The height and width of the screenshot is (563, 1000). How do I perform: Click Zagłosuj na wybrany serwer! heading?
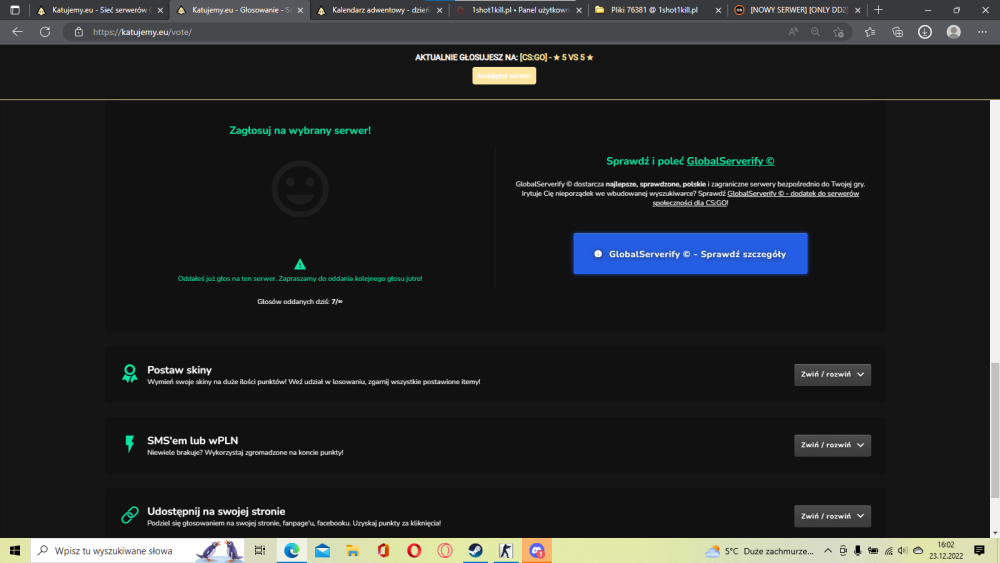pos(300,130)
